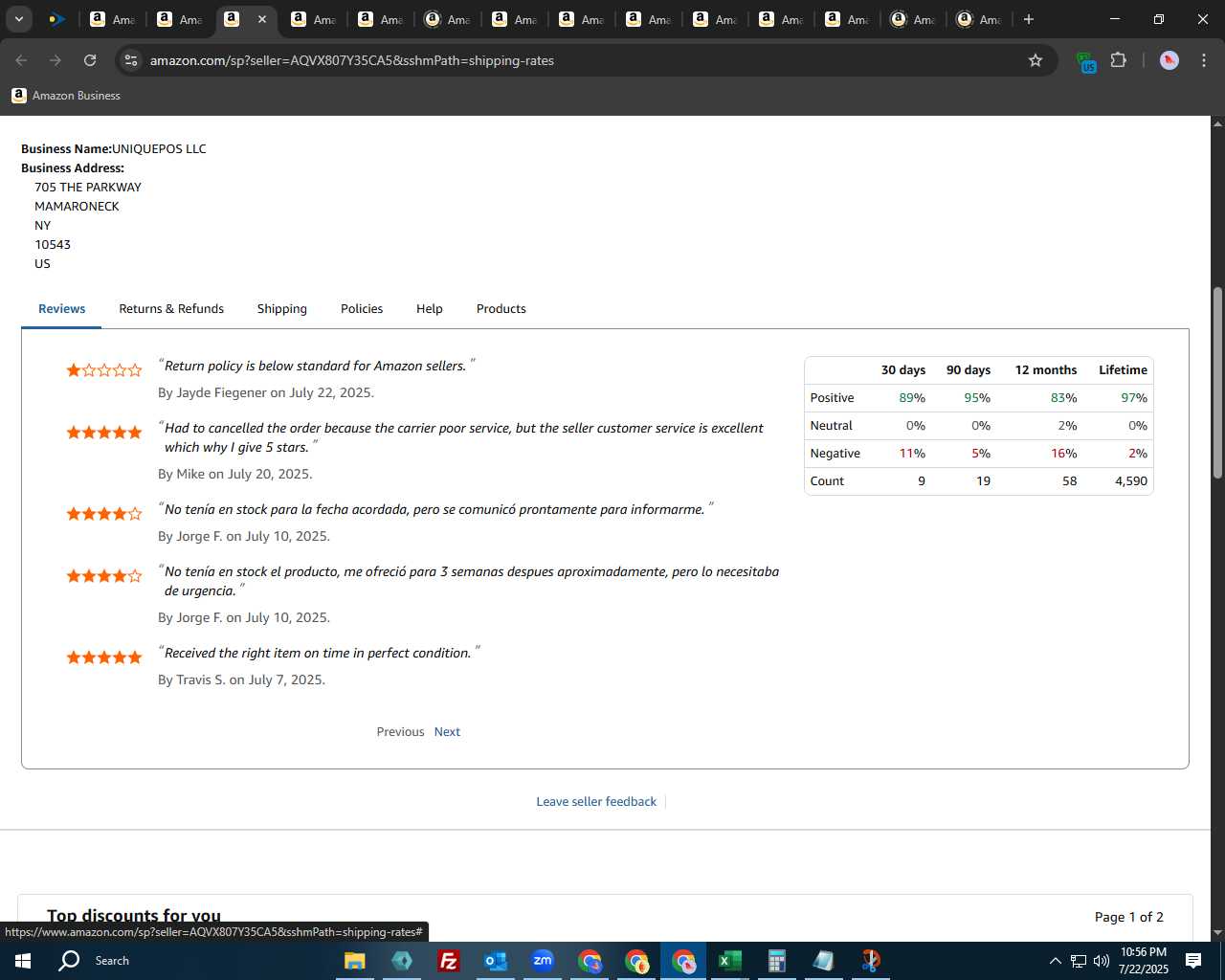Go to Next page of reviews
Screen dimensions: 1225x980
(447, 732)
